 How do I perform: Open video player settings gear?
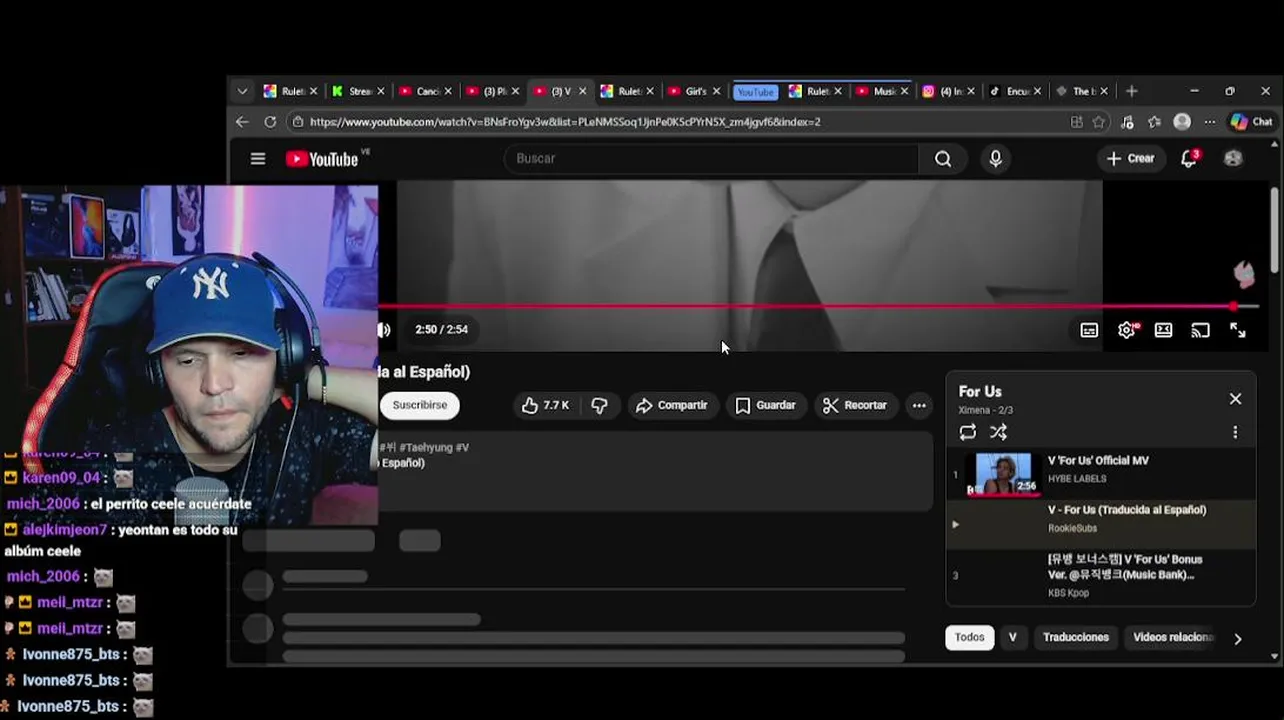(1127, 330)
